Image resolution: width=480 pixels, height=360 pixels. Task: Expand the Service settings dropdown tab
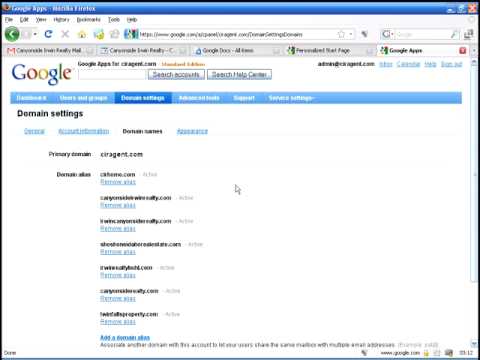291,98
